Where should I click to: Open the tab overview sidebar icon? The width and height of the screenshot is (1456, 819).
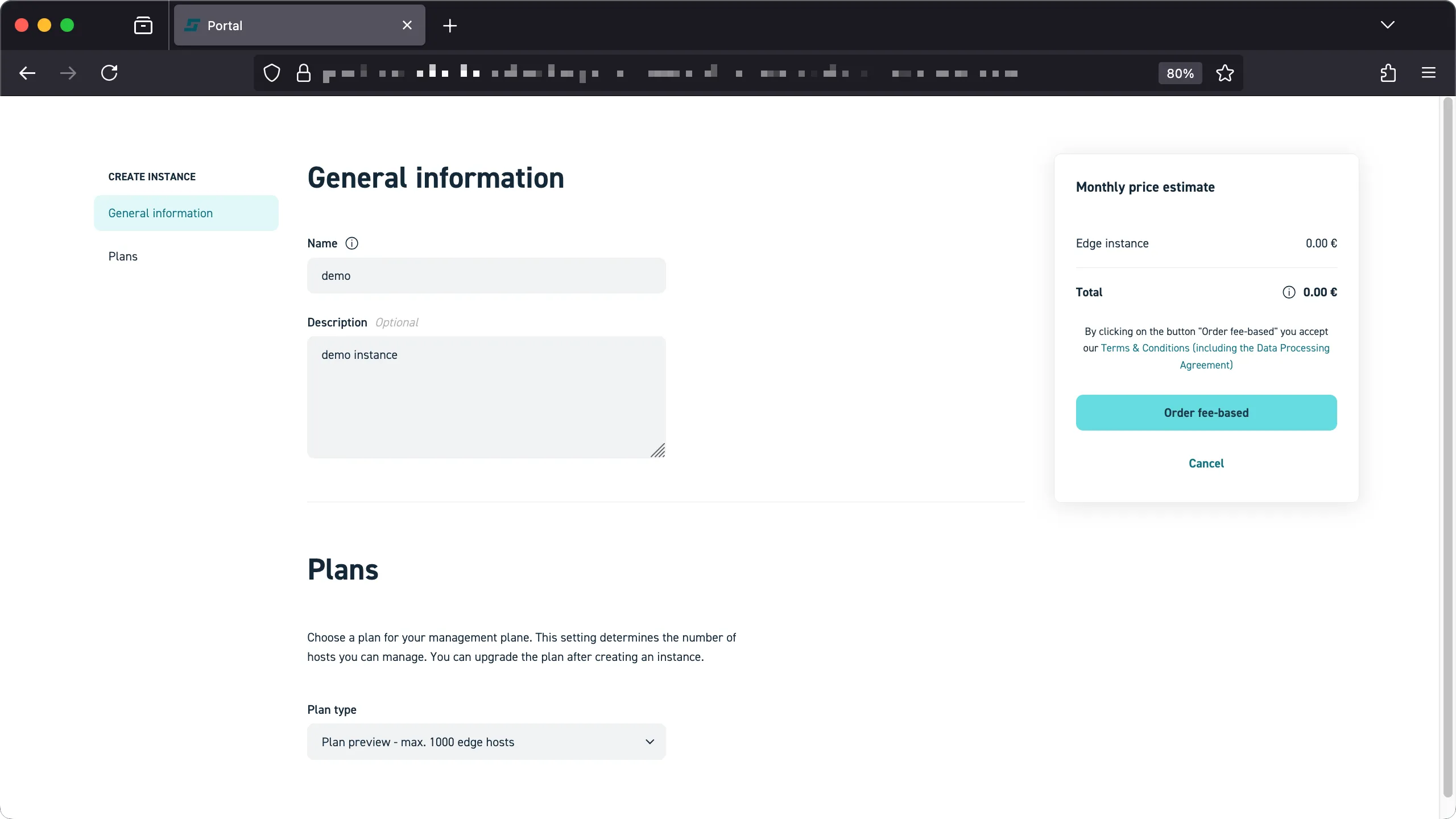point(143,25)
